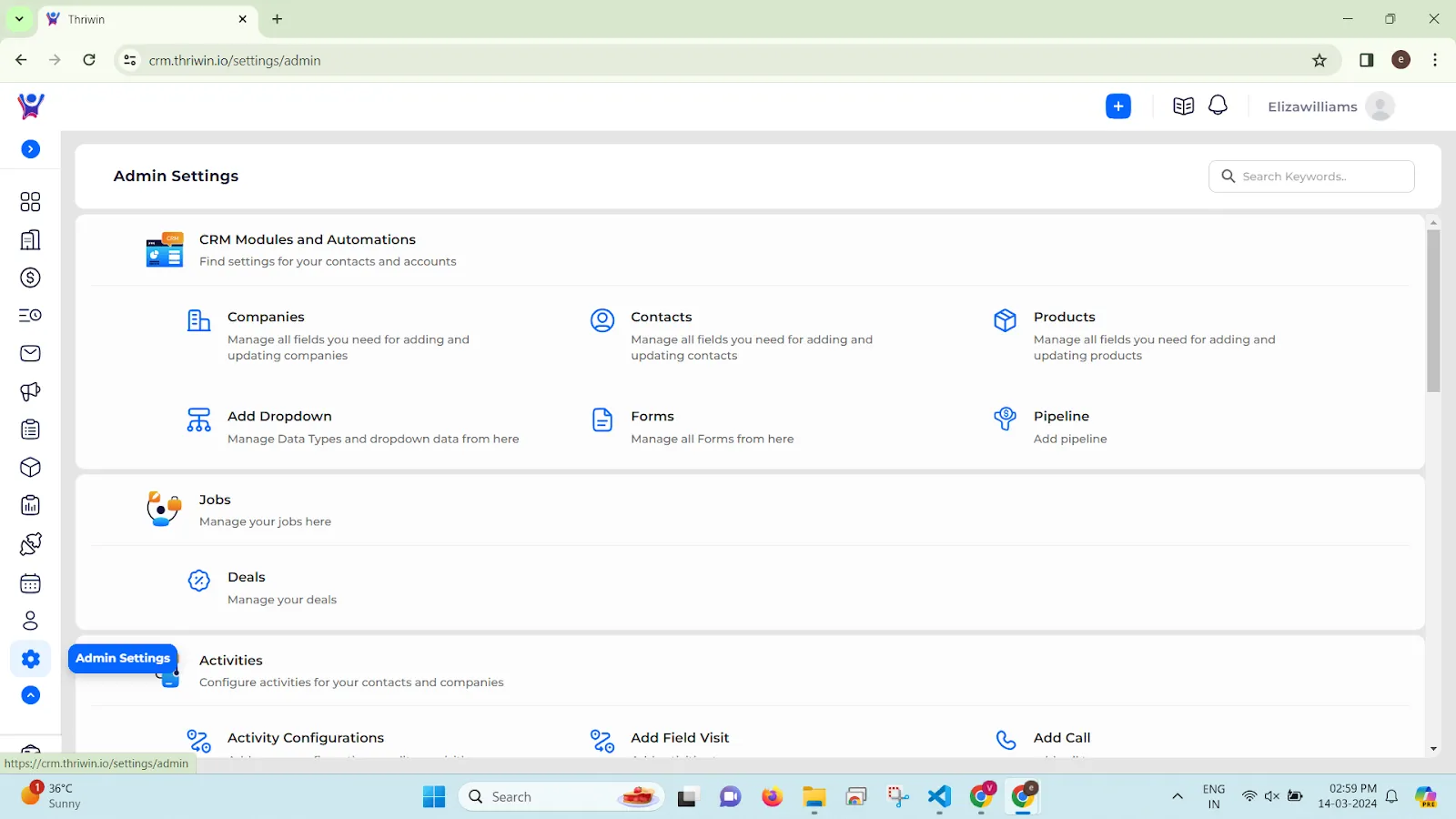This screenshot has width=1456, height=819.
Task: Open Visual Studio Code from the taskbar
Action: (939, 797)
